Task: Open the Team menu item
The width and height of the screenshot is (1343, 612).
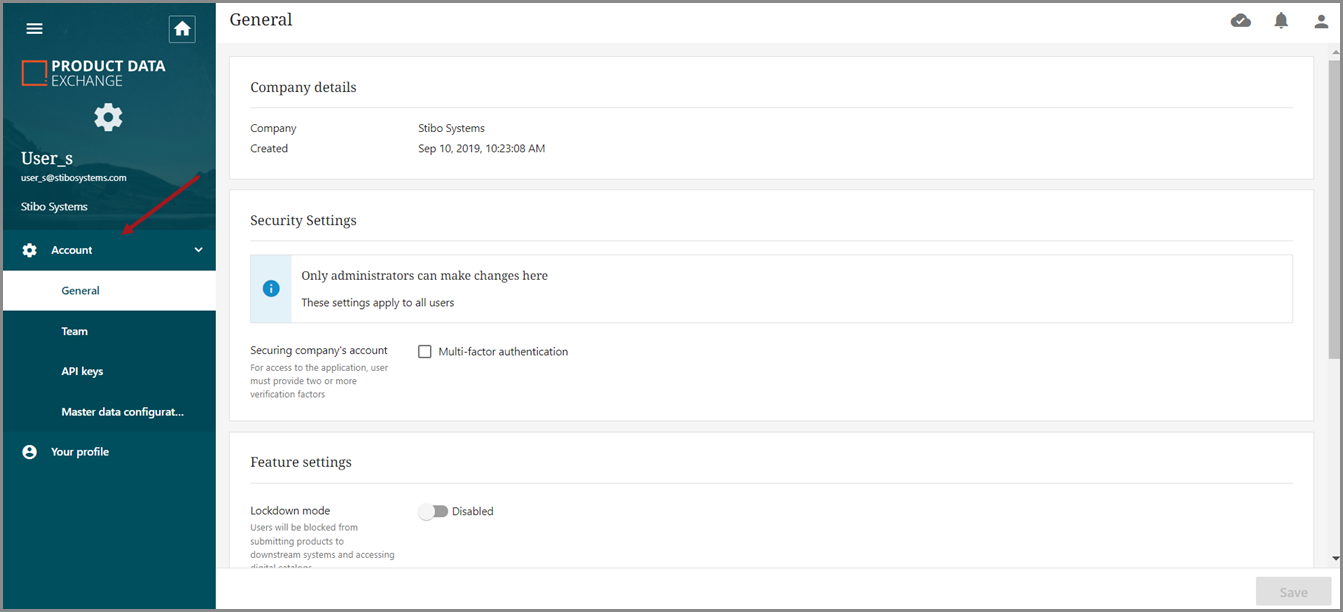Action: coord(109,331)
